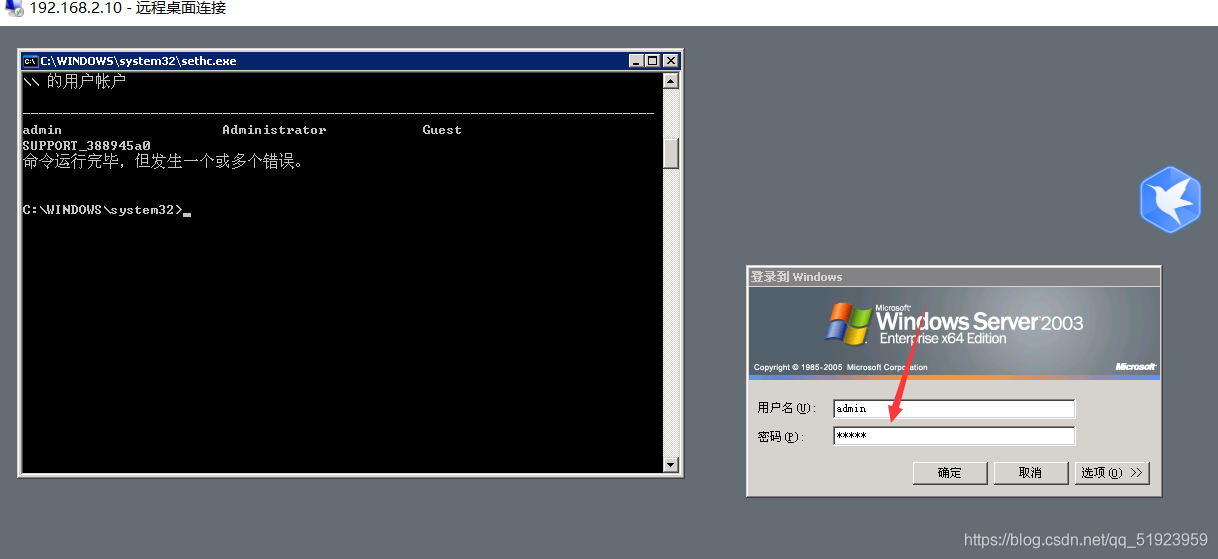Click the 用户名(U) label
The image size is (1218, 559).
pos(787,408)
